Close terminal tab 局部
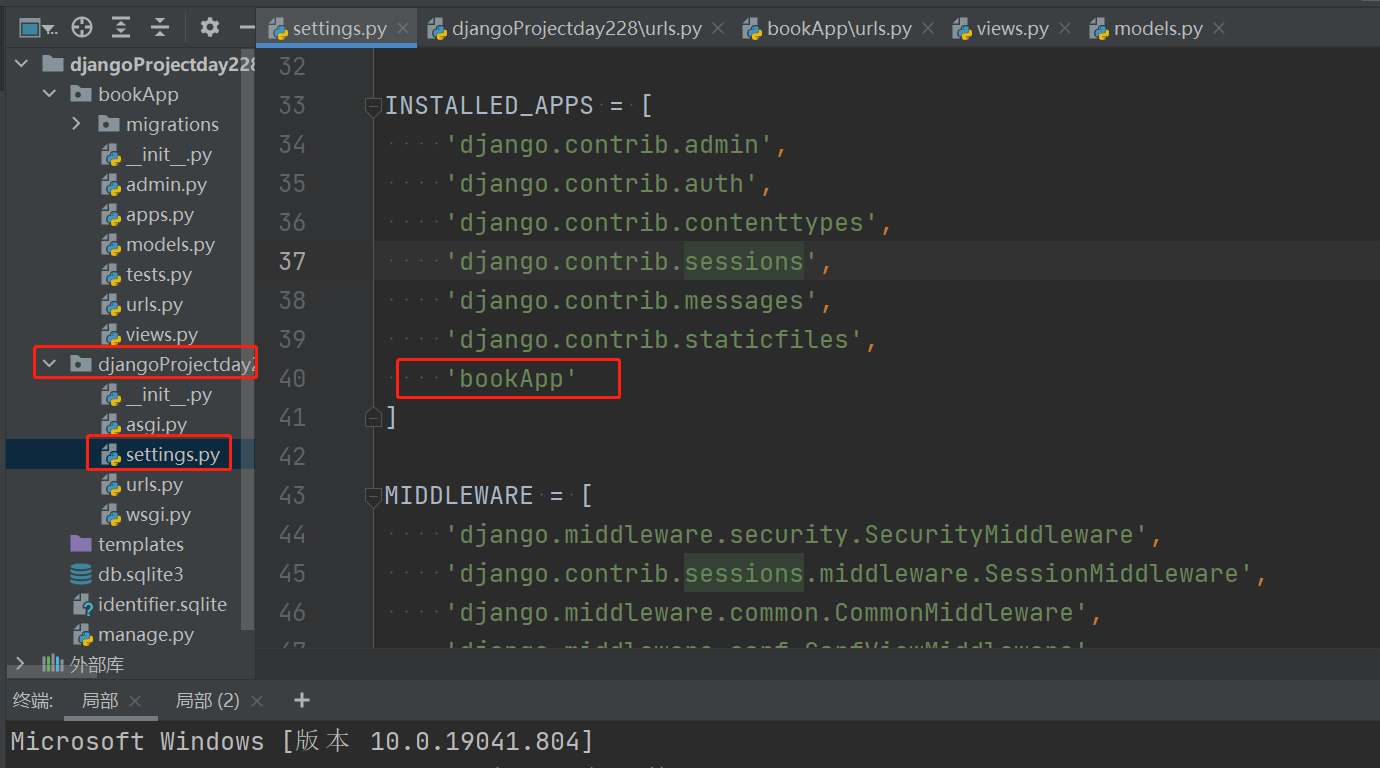The height and width of the screenshot is (768, 1380). point(136,702)
